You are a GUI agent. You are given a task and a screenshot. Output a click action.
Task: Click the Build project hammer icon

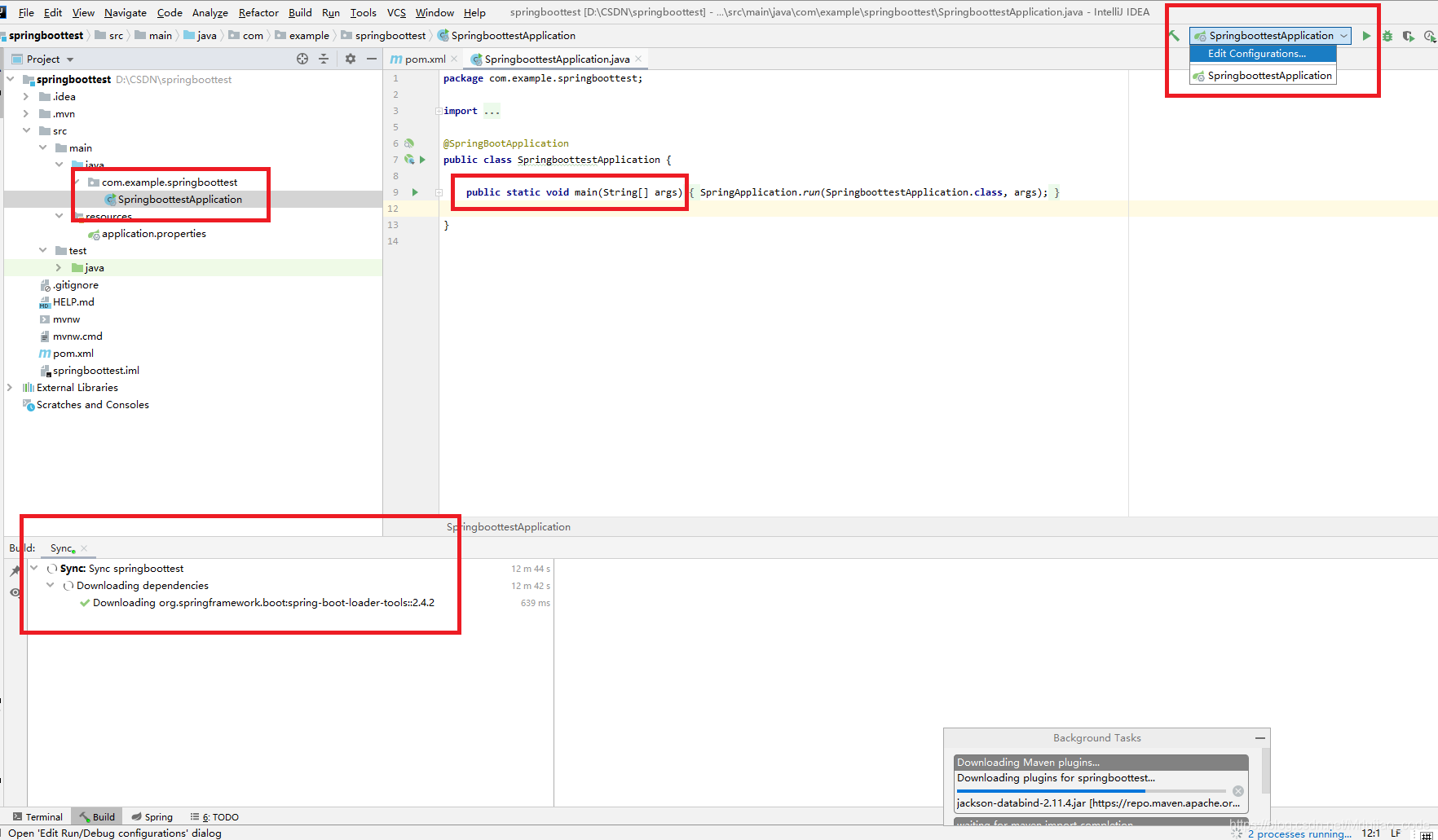coord(1174,36)
